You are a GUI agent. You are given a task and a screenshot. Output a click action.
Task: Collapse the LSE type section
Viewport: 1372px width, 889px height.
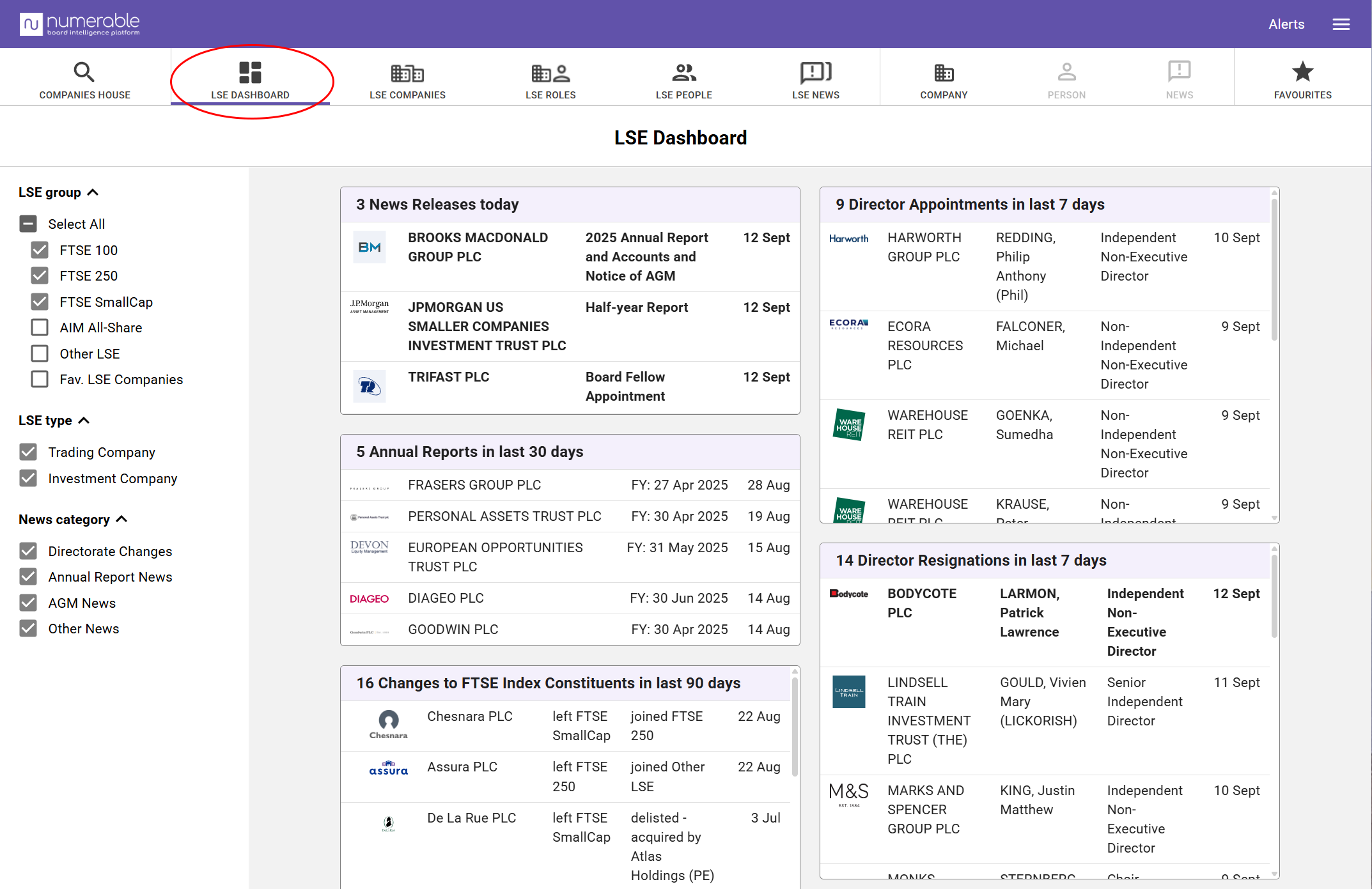click(84, 421)
